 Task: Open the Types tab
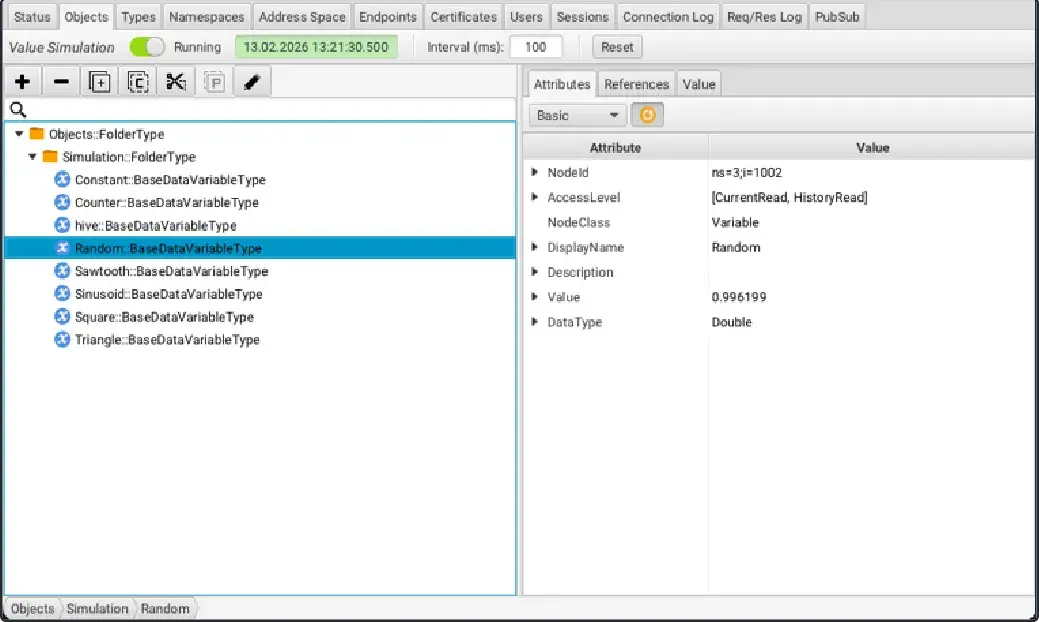coord(138,17)
